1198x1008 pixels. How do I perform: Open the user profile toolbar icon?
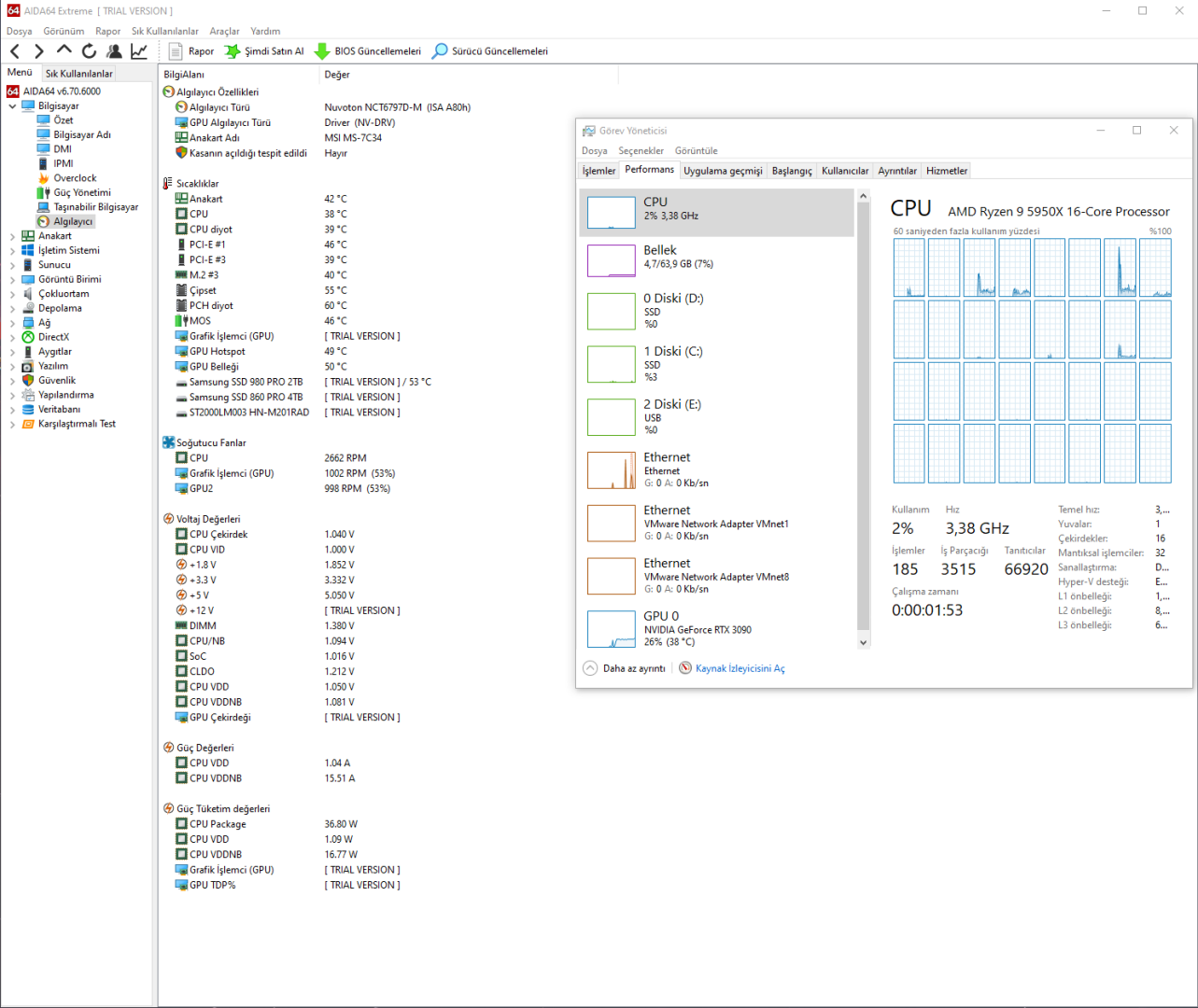click(x=114, y=51)
